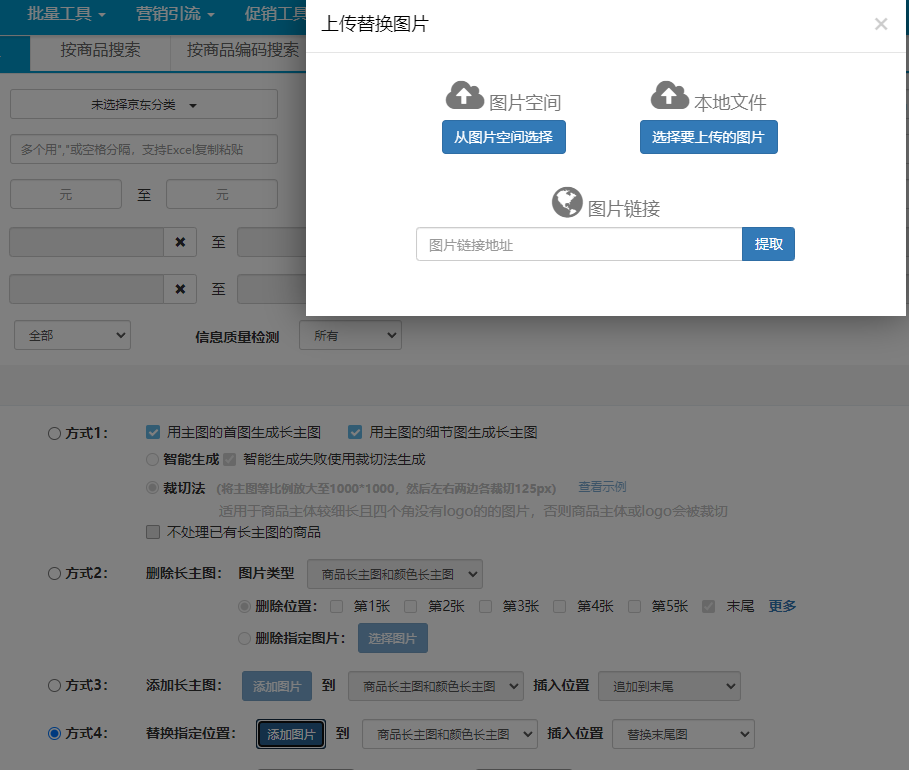Click the globe icon beside 图片链接

(x=567, y=202)
